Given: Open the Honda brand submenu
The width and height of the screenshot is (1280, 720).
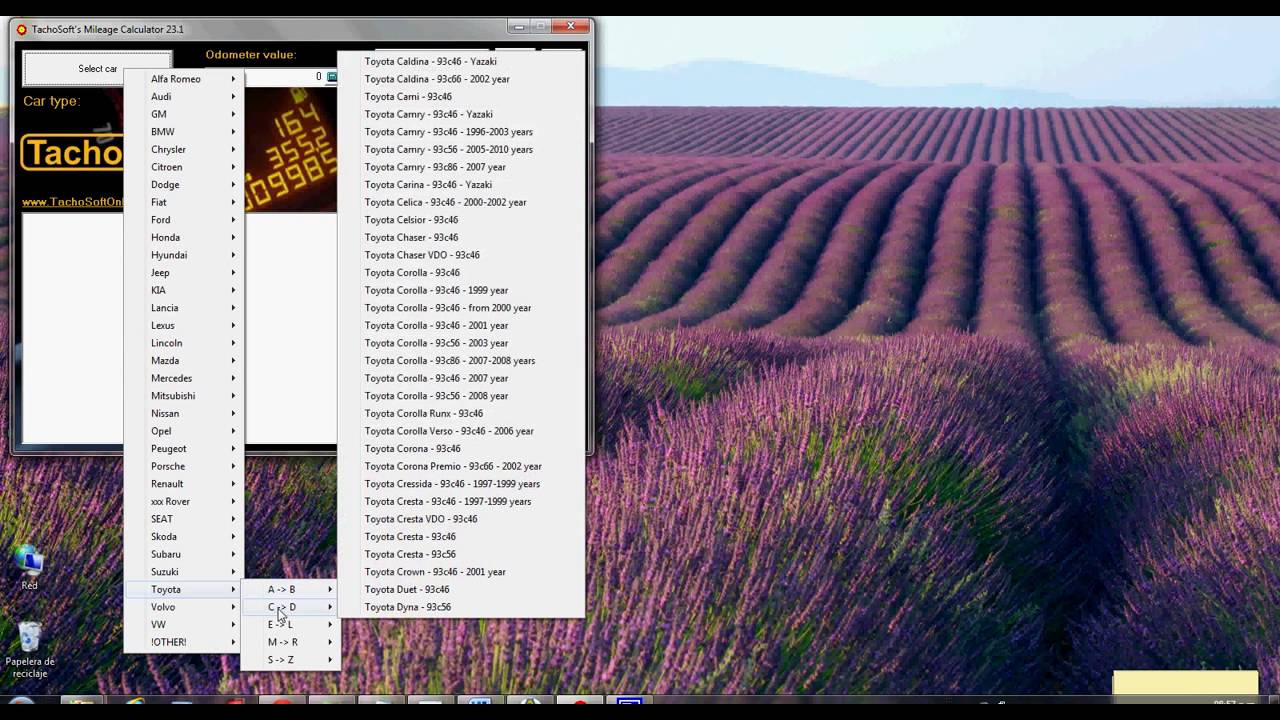Looking at the screenshot, I should click(x=184, y=237).
